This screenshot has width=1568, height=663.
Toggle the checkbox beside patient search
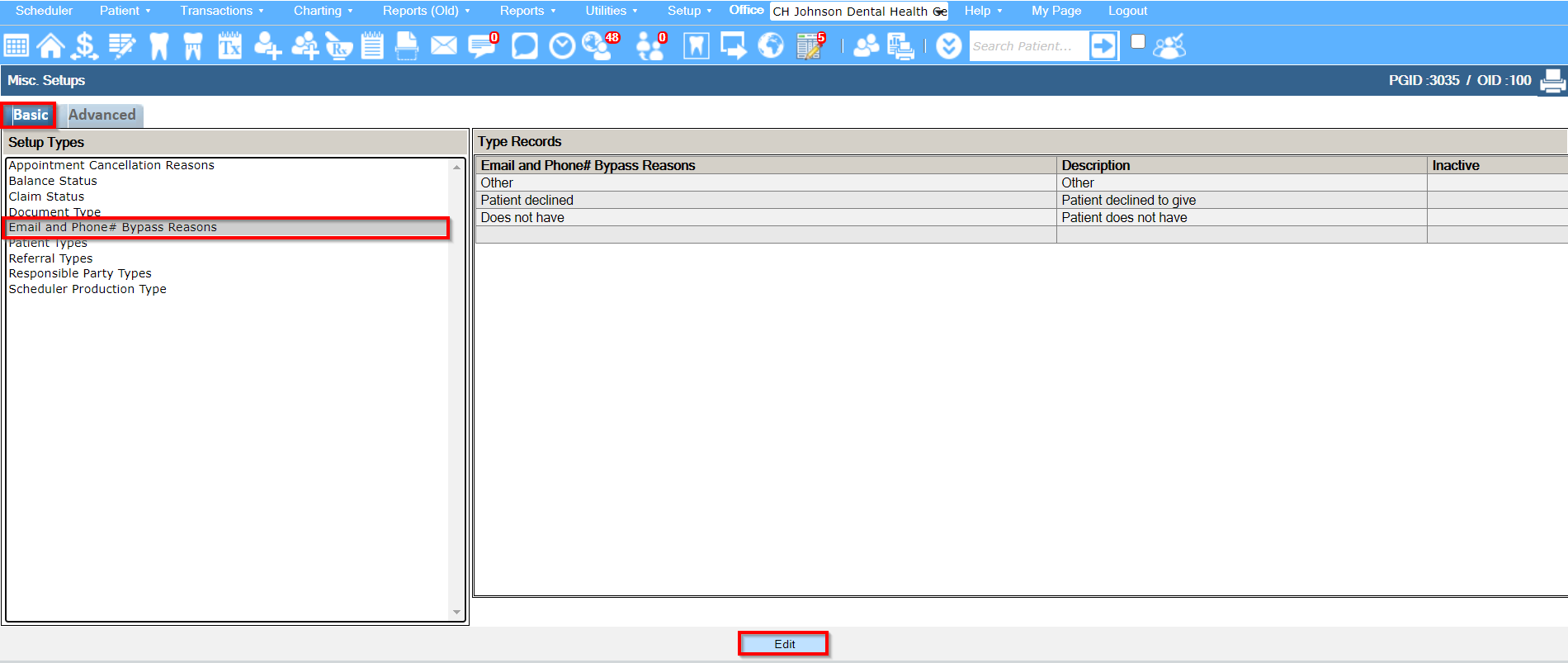pos(1138,41)
